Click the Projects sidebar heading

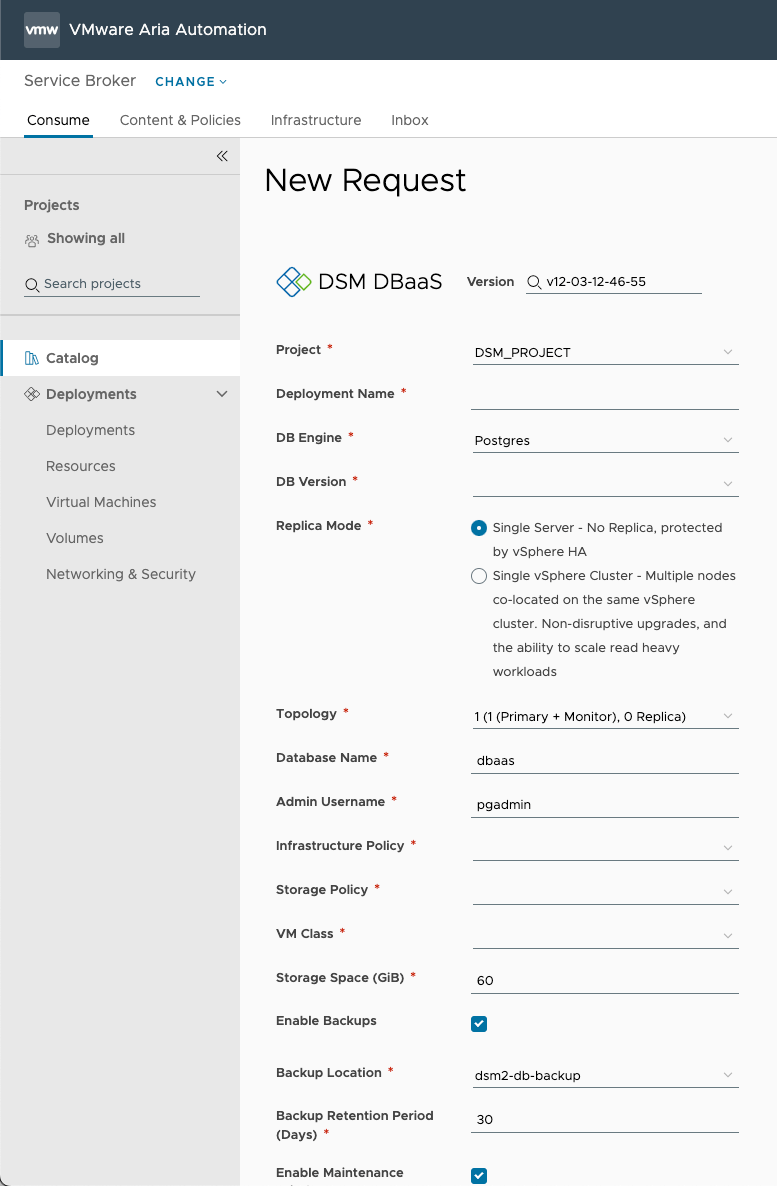pos(51,205)
